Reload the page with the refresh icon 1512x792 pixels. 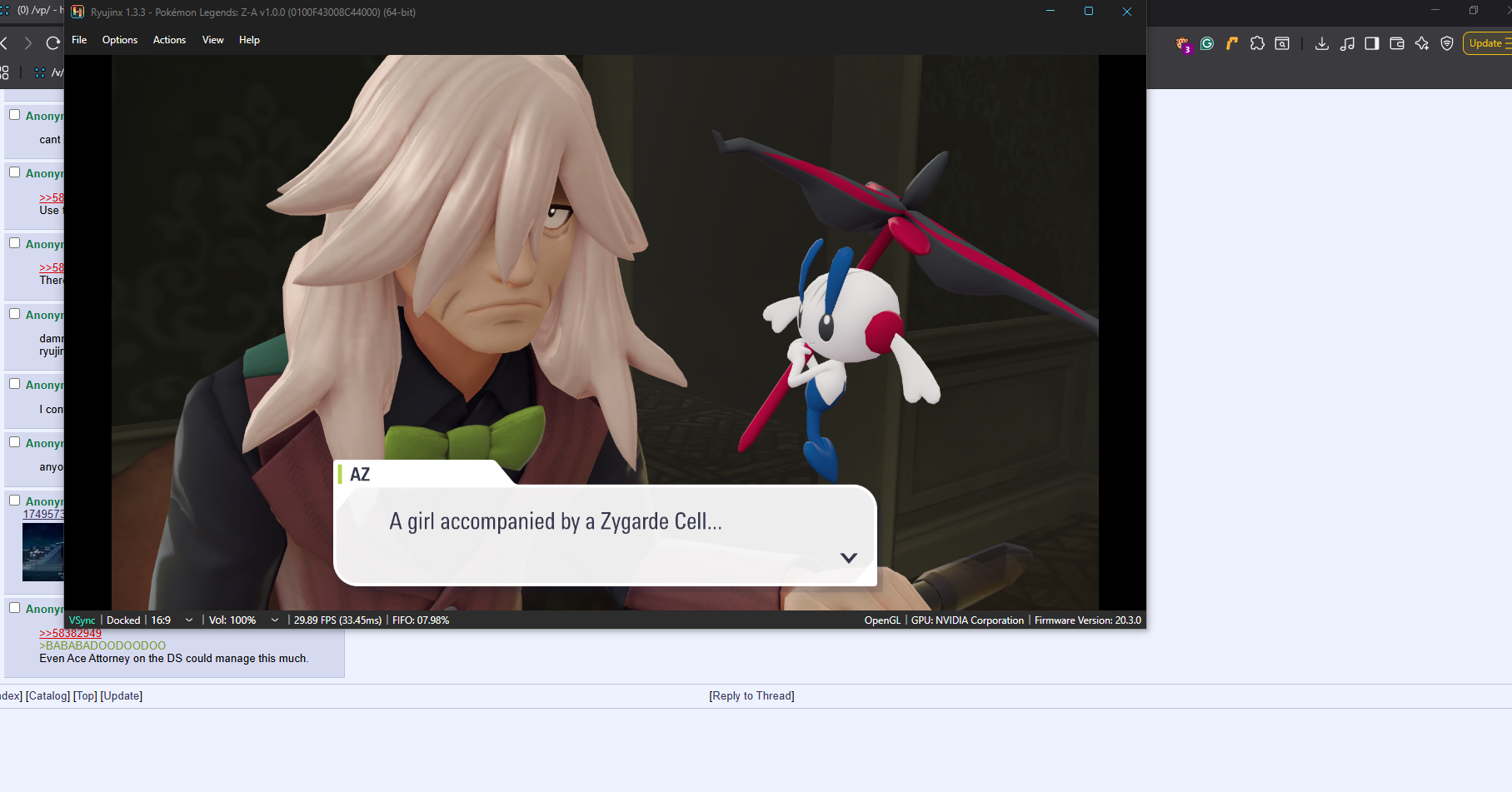53,43
